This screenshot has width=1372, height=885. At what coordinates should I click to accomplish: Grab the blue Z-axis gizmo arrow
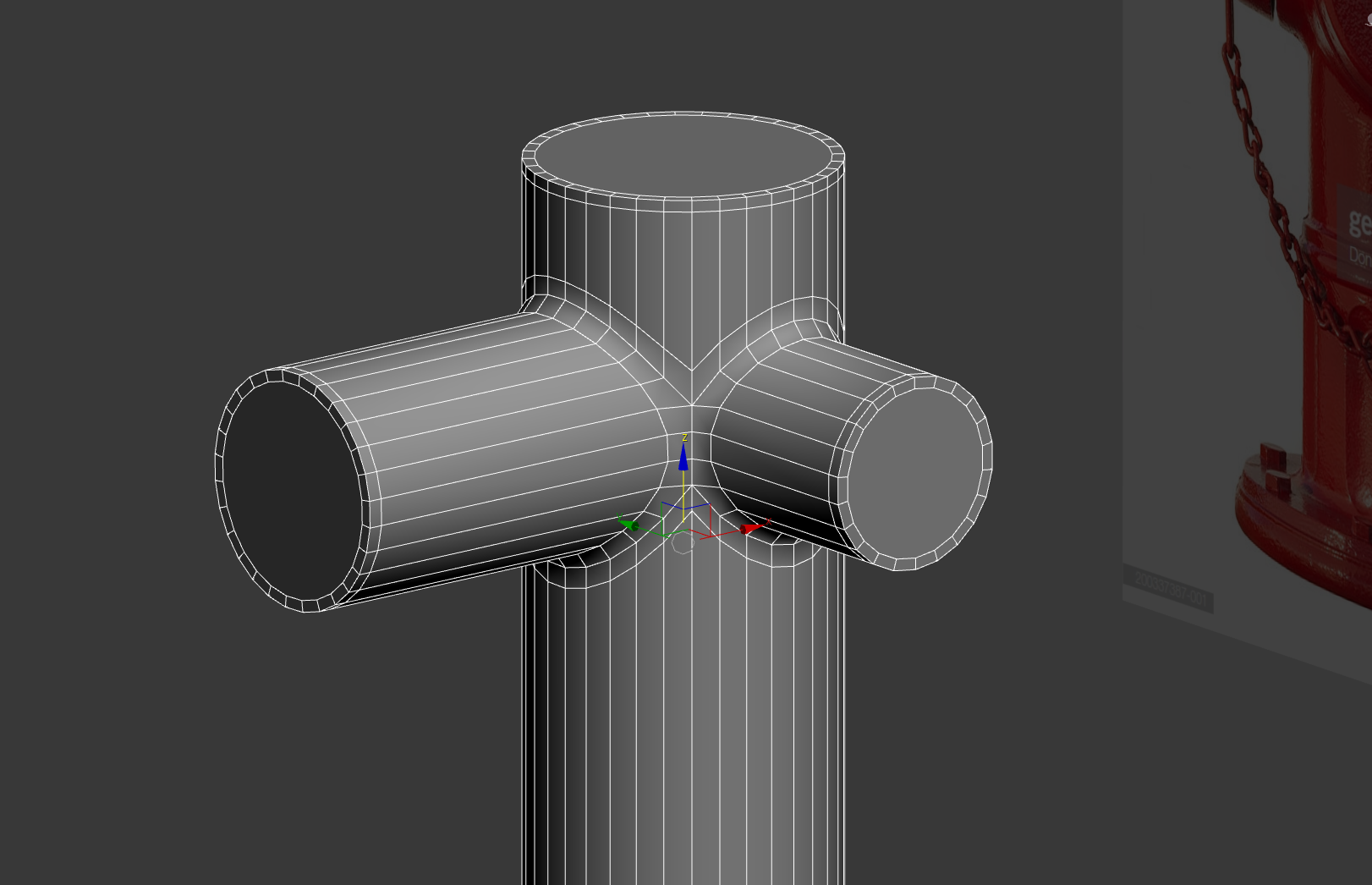[683, 457]
